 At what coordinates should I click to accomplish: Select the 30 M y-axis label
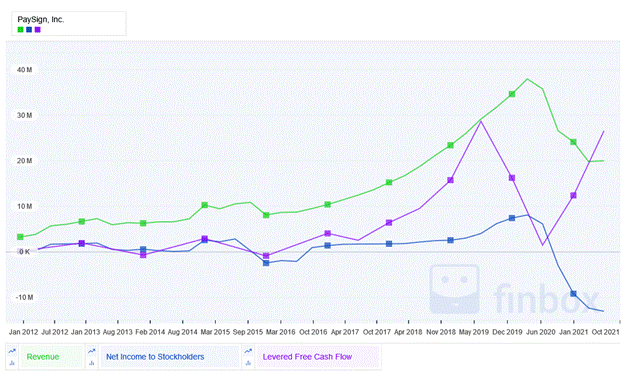click(25, 115)
